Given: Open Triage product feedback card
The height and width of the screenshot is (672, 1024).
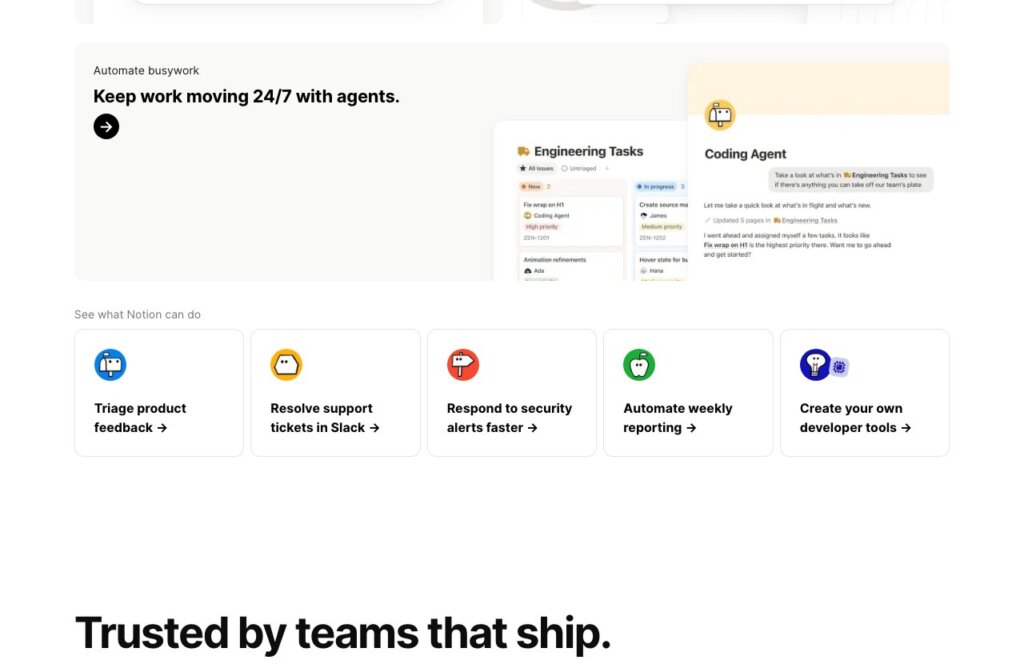Looking at the screenshot, I should point(159,392).
